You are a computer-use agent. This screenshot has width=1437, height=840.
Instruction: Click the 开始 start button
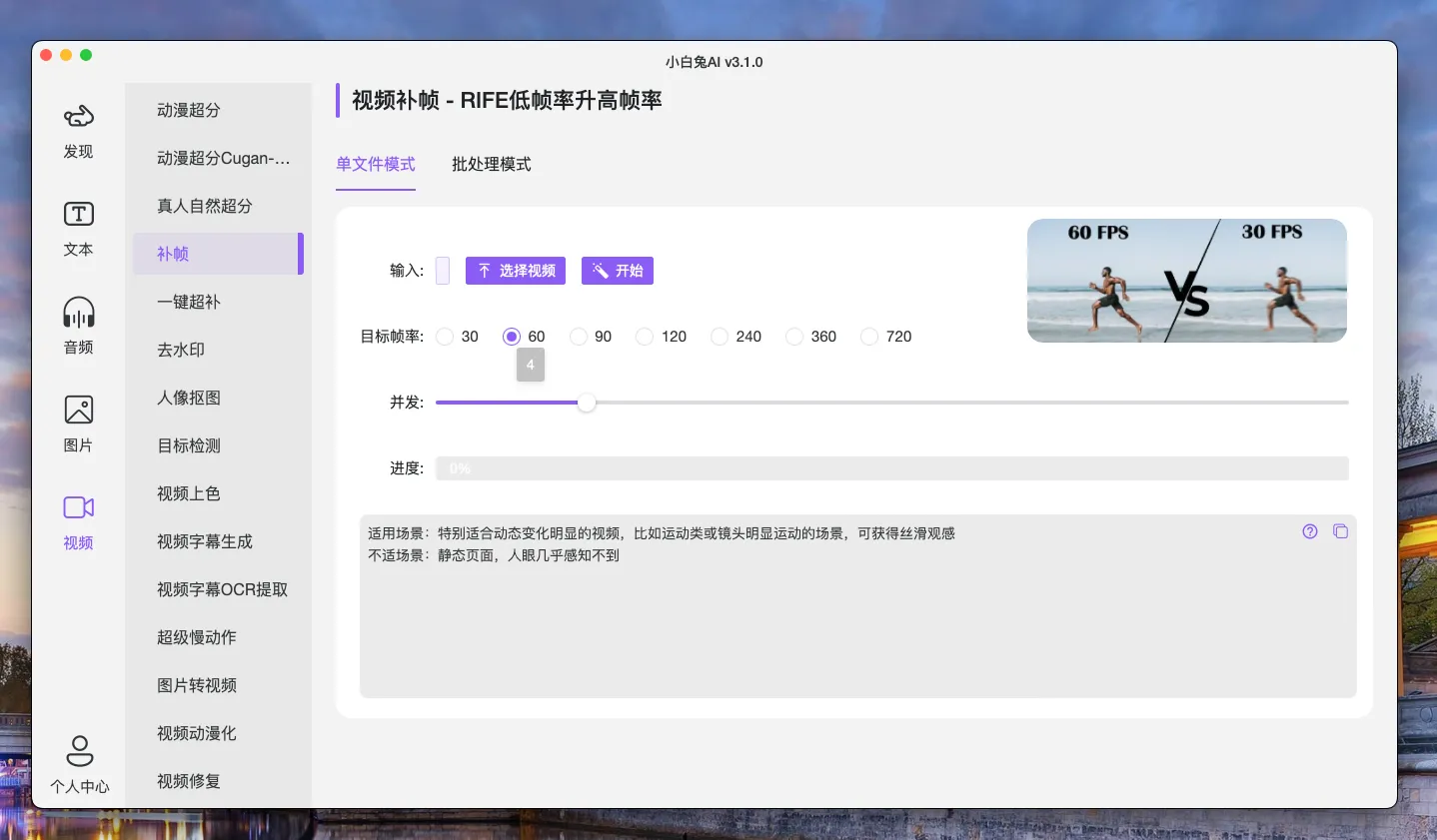pos(618,271)
